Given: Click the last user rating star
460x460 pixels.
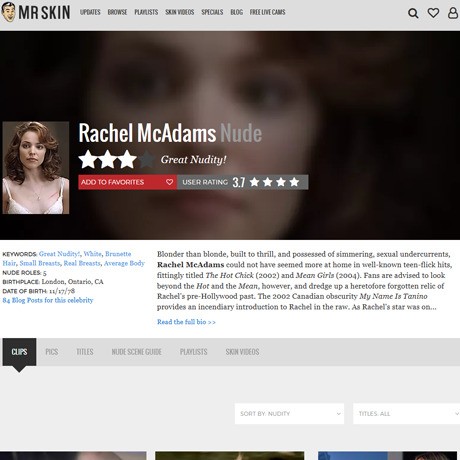Looking at the screenshot, I should tap(294, 182).
